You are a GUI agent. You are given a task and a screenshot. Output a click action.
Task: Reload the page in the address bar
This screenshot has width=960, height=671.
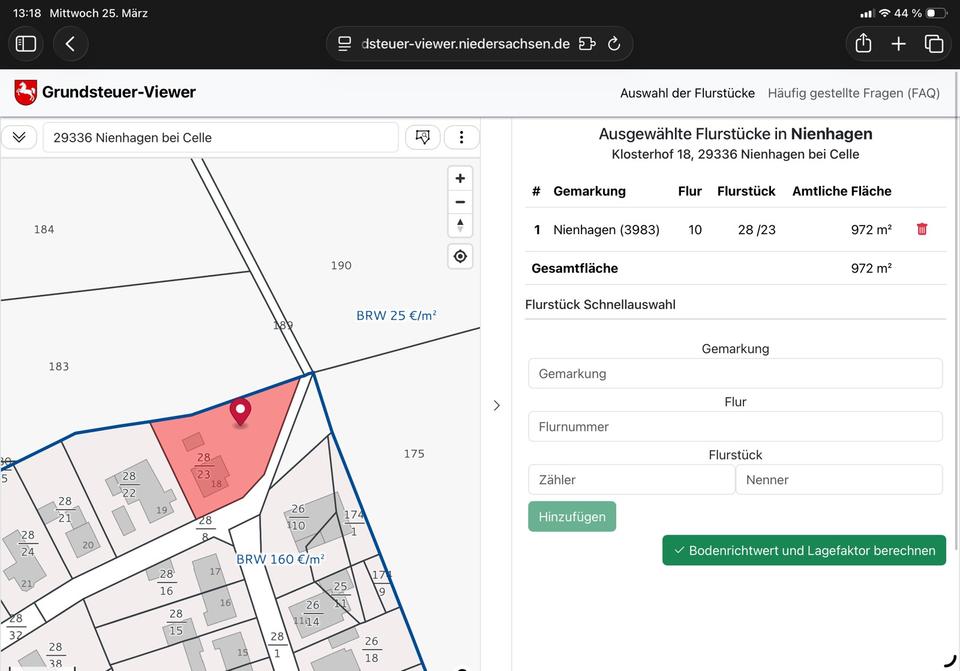pos(614,44)
